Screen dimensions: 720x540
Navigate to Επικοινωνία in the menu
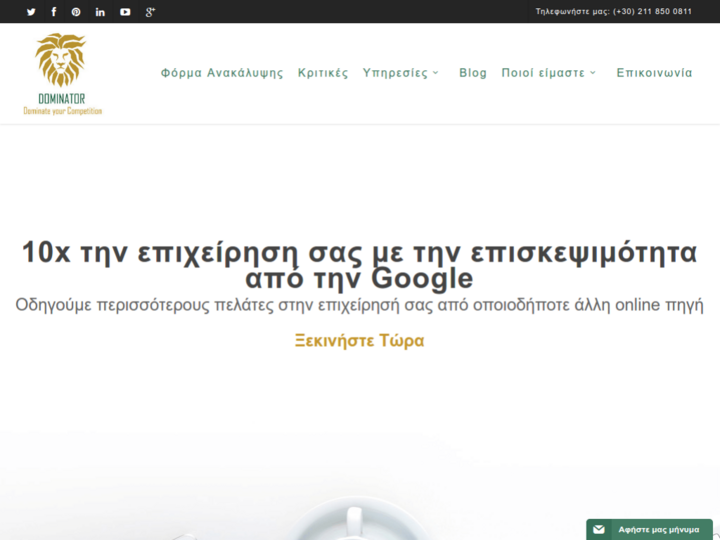(x=654, y=73)
